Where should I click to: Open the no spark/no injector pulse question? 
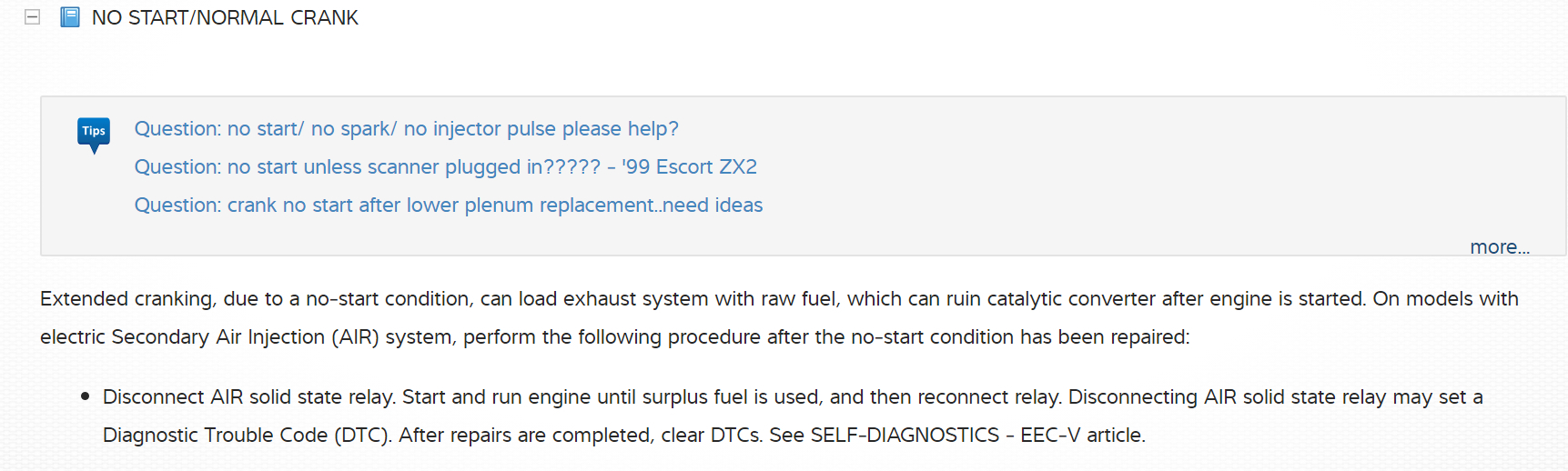point(406,129)
